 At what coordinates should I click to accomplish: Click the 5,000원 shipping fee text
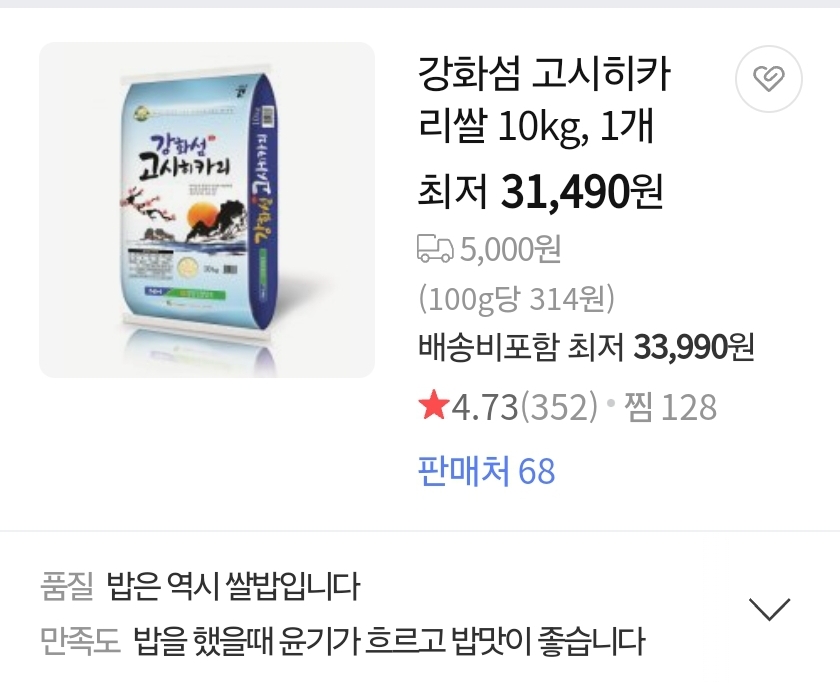coord(511,249)
